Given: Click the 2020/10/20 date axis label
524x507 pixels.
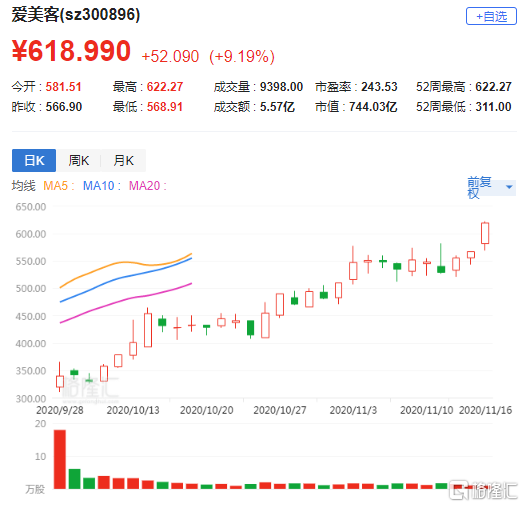Looking at the screenshot, I should click(x=207, y=410).
